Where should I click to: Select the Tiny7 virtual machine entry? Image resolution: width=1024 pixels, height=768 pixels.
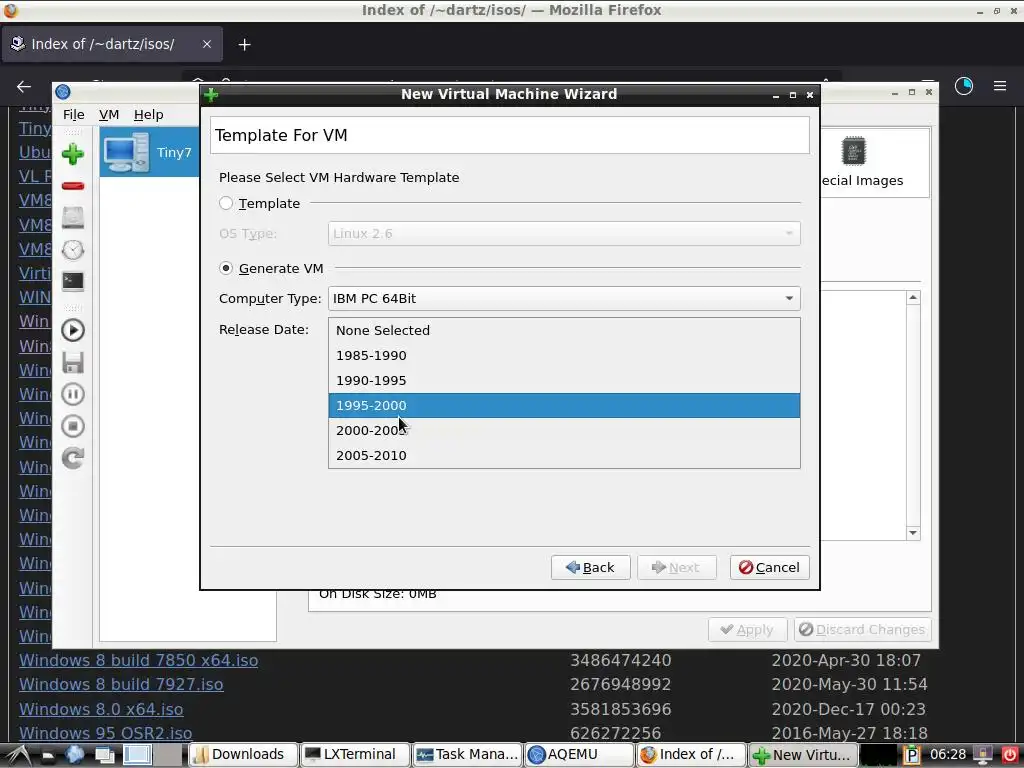tap(150, 152)
